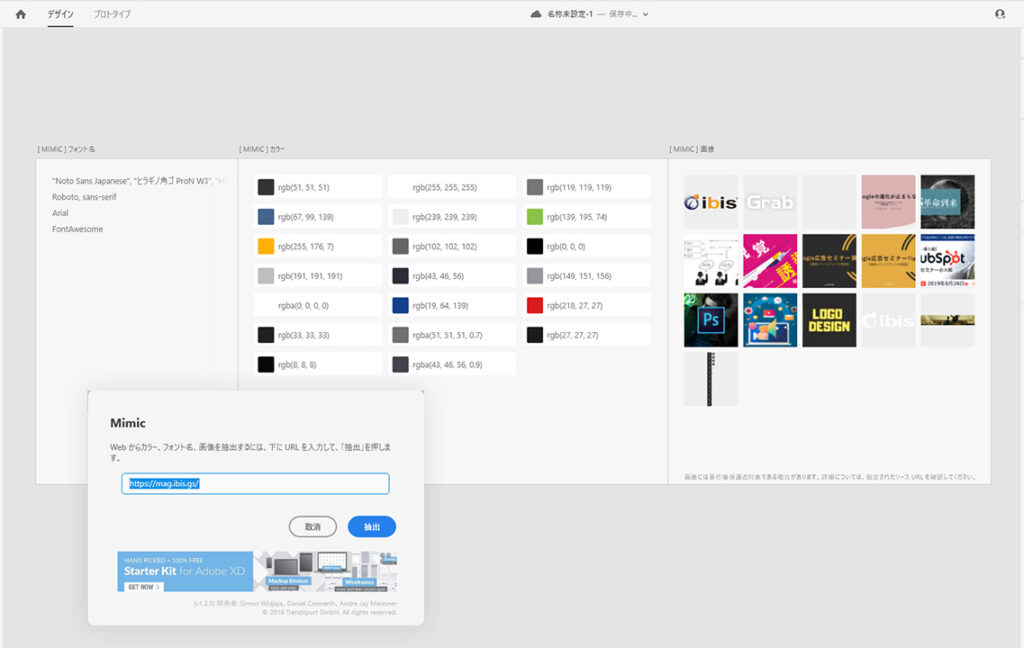Viewport: 1024px width, 648px height.
Task: Select the rgb(218, 27, 27) red swatch
Action: click(x=535, y=306)
